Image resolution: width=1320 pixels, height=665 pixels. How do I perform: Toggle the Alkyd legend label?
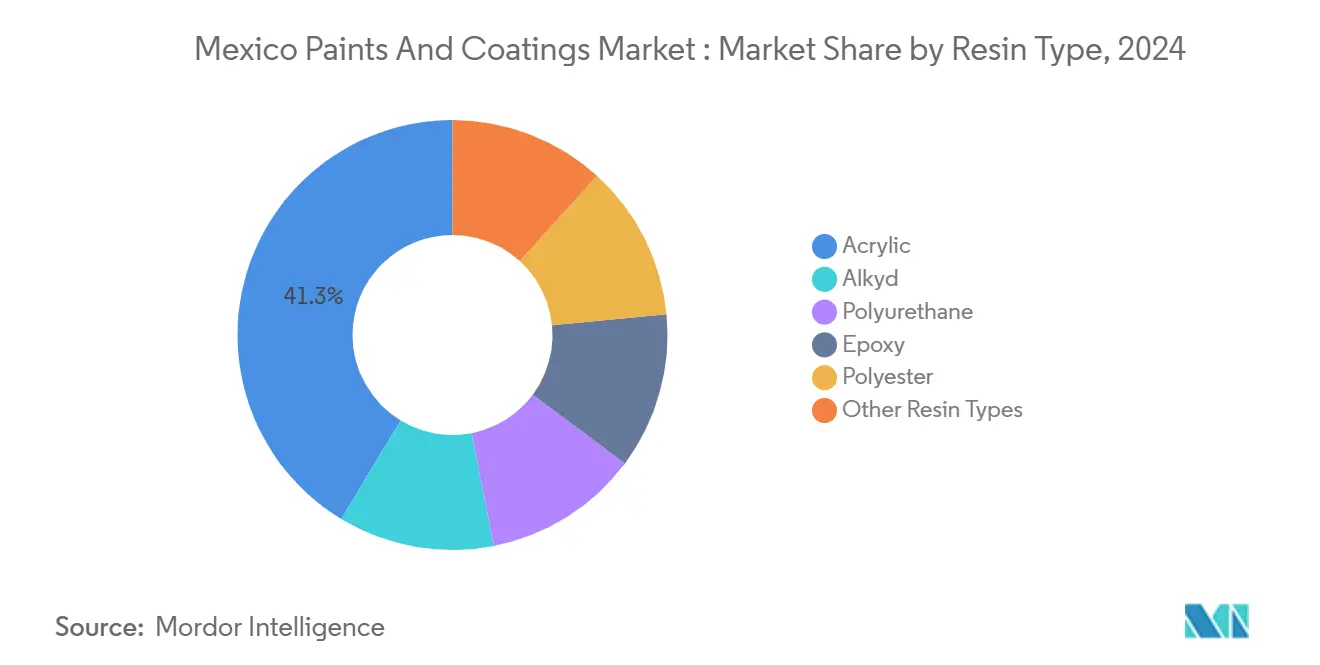pos(870,278)
